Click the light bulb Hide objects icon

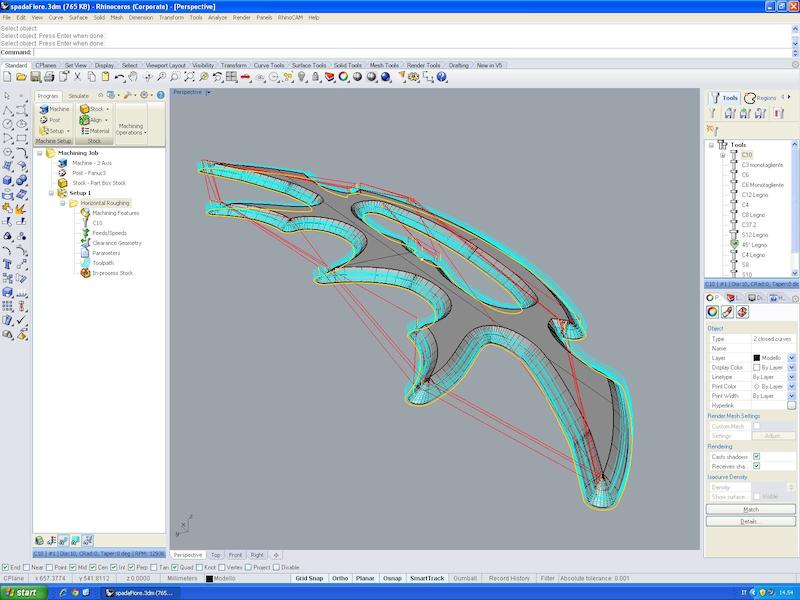pyautogui.click(x=302, y=77)
